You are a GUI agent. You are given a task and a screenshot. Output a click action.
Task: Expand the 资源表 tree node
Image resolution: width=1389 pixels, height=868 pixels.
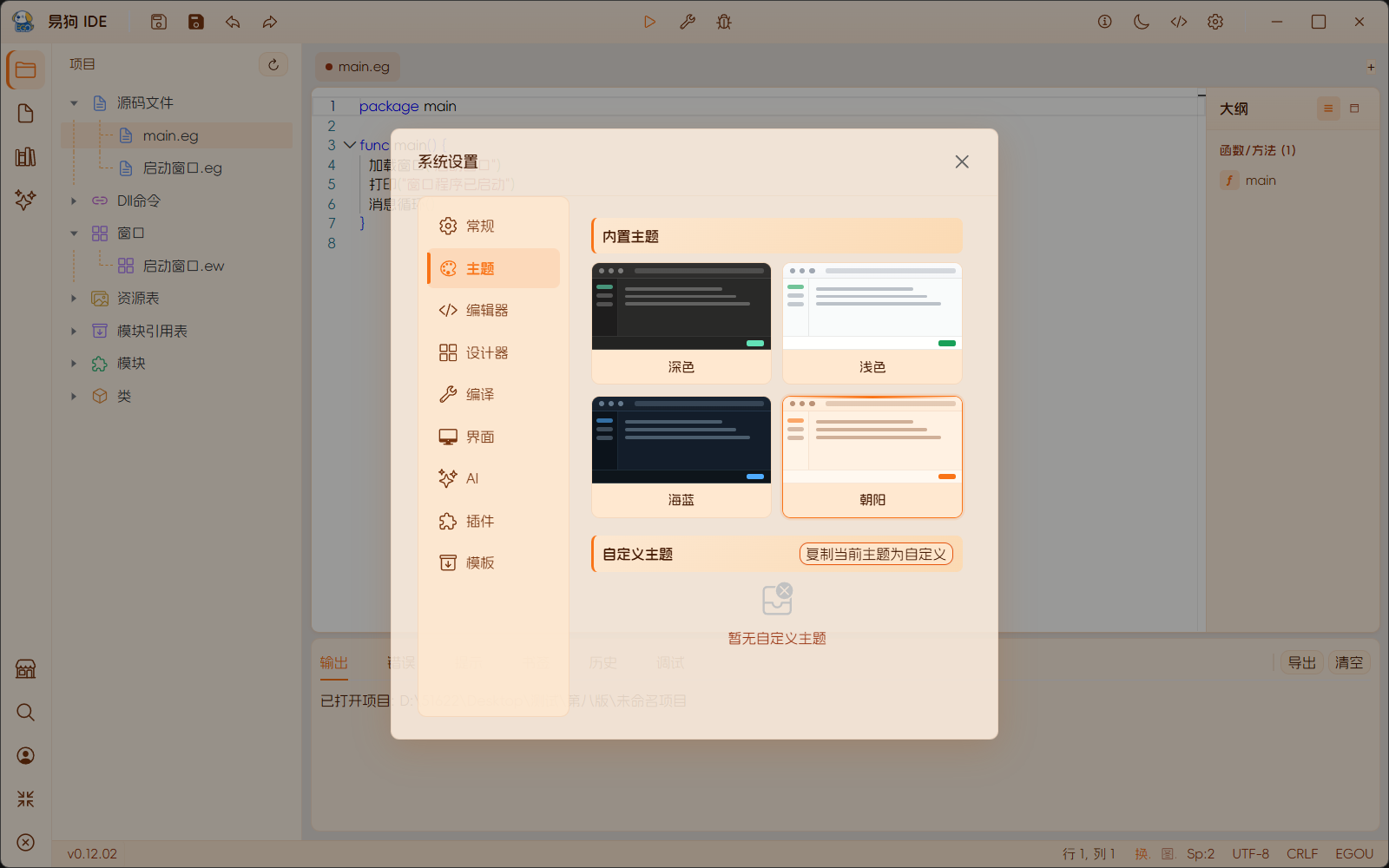[x=74, y=299]
